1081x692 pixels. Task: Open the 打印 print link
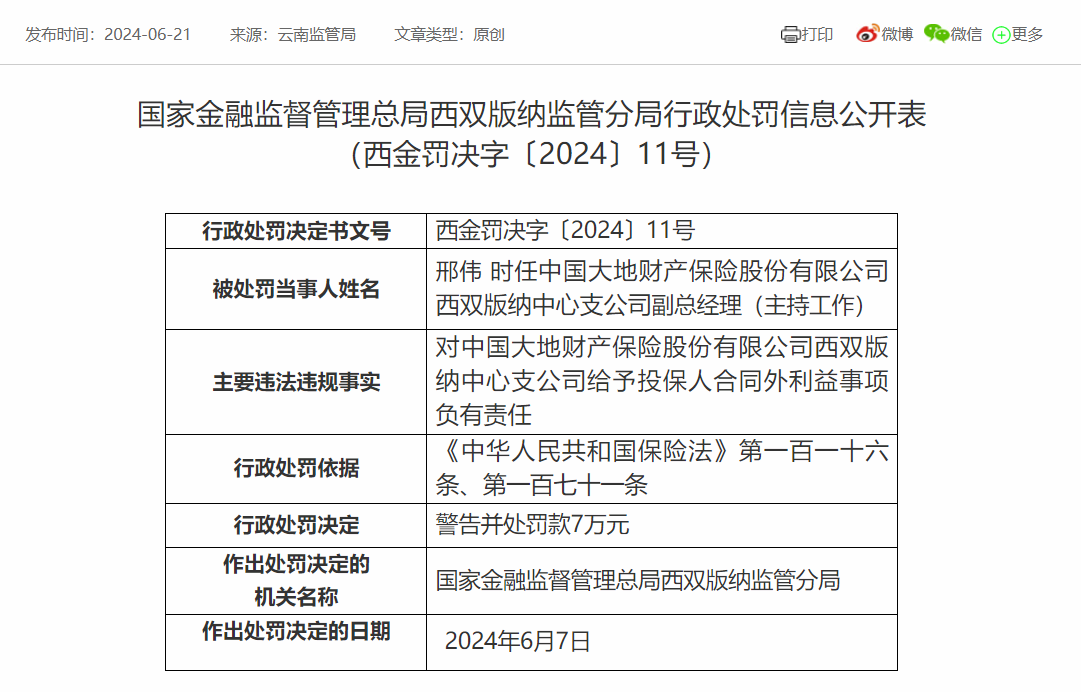pos(817,34)
